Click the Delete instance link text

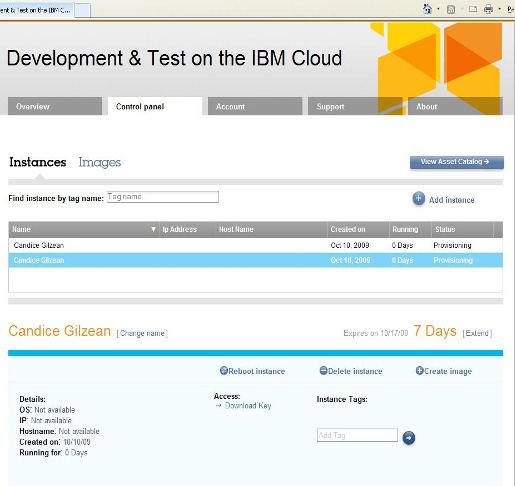coord(355,371)
